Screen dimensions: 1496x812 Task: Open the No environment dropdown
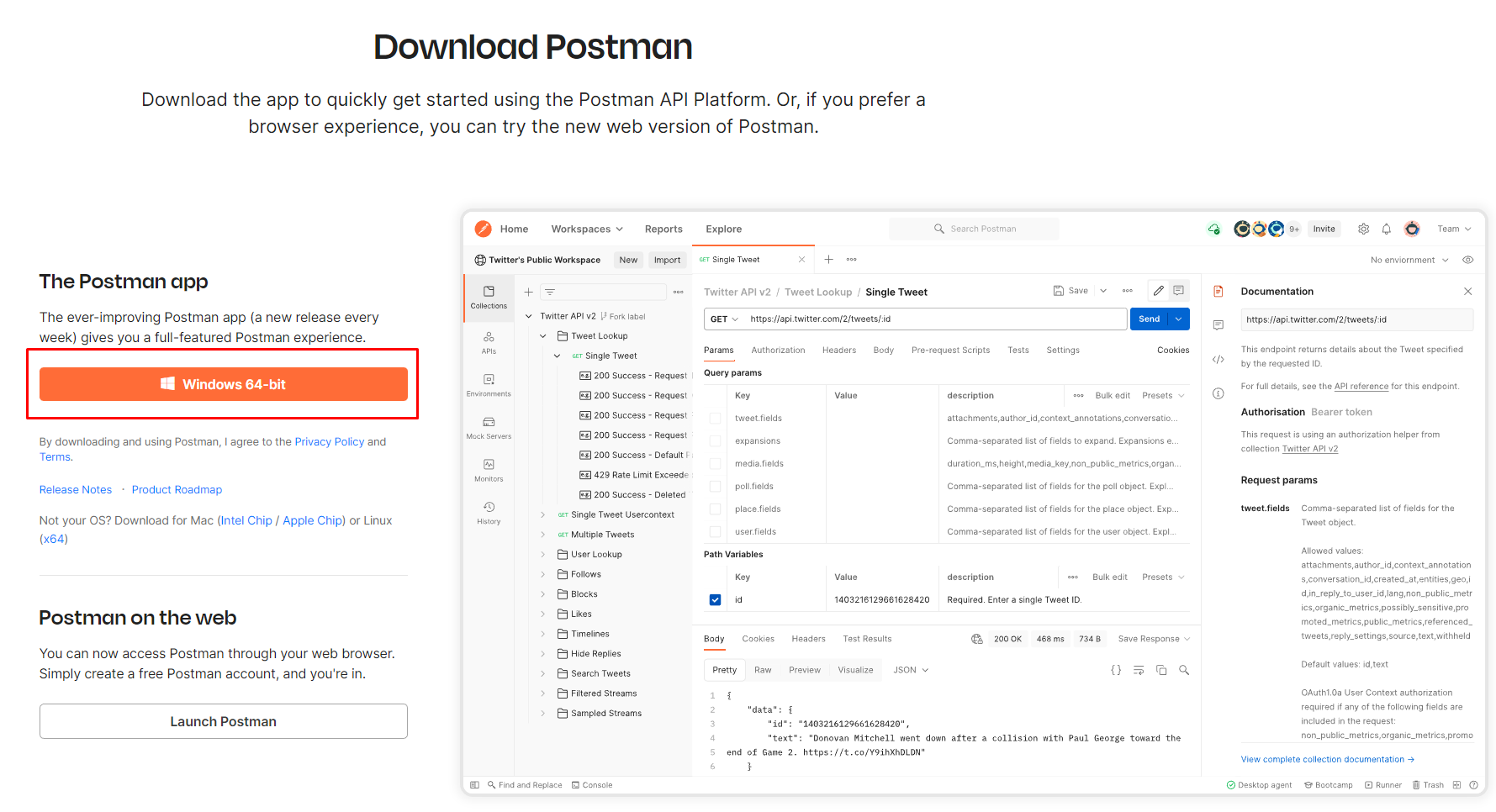pyautogui.click(x=1409, y=260)
